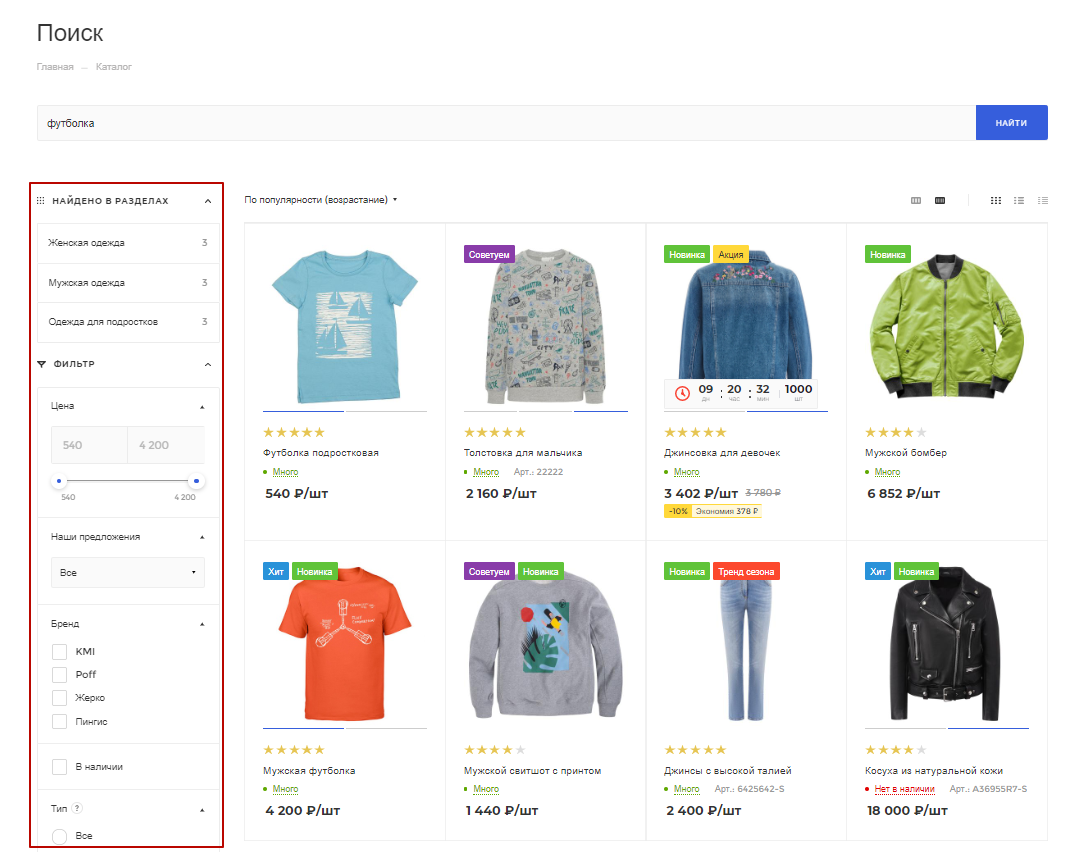Click the right price slider handle
This screenshot has height=852, width=1087.
coord(197,480)
